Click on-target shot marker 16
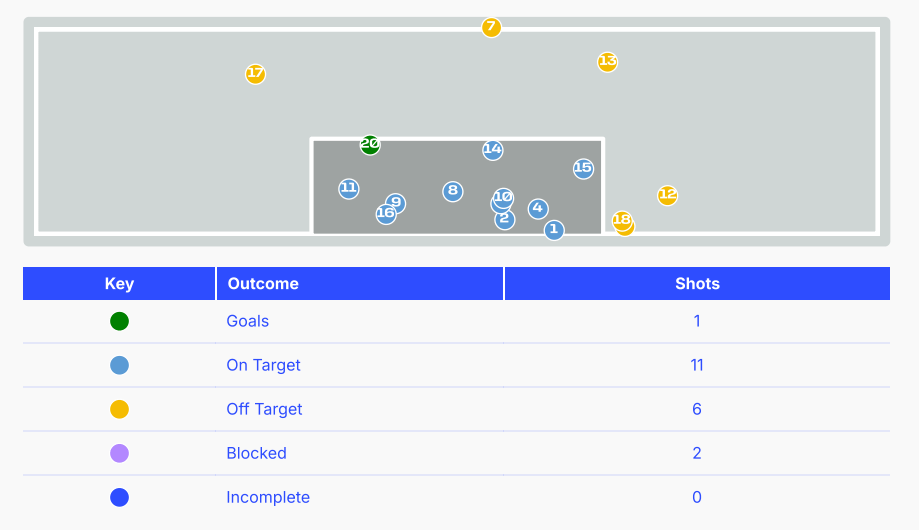 (x=386, y=214)
